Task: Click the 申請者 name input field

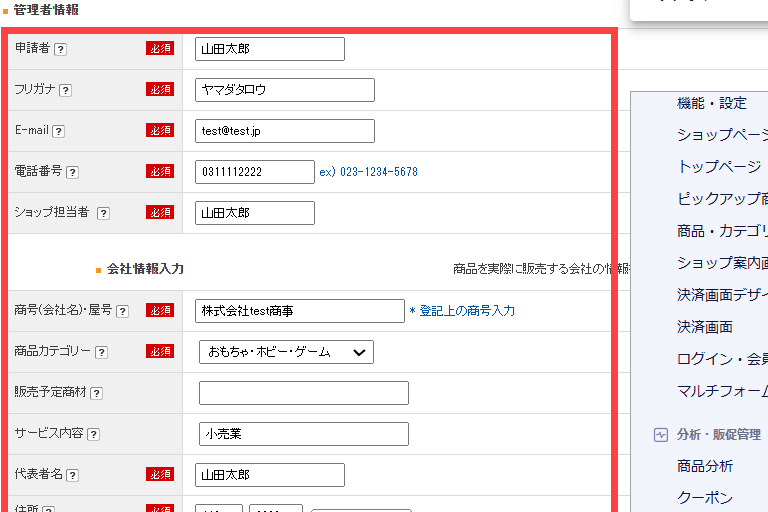Action: pyautogui.click(x=270, y=49)
